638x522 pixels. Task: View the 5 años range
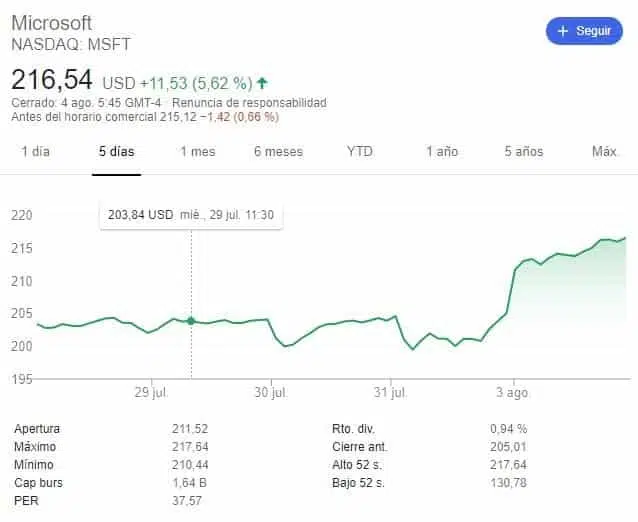pos(524,152)
